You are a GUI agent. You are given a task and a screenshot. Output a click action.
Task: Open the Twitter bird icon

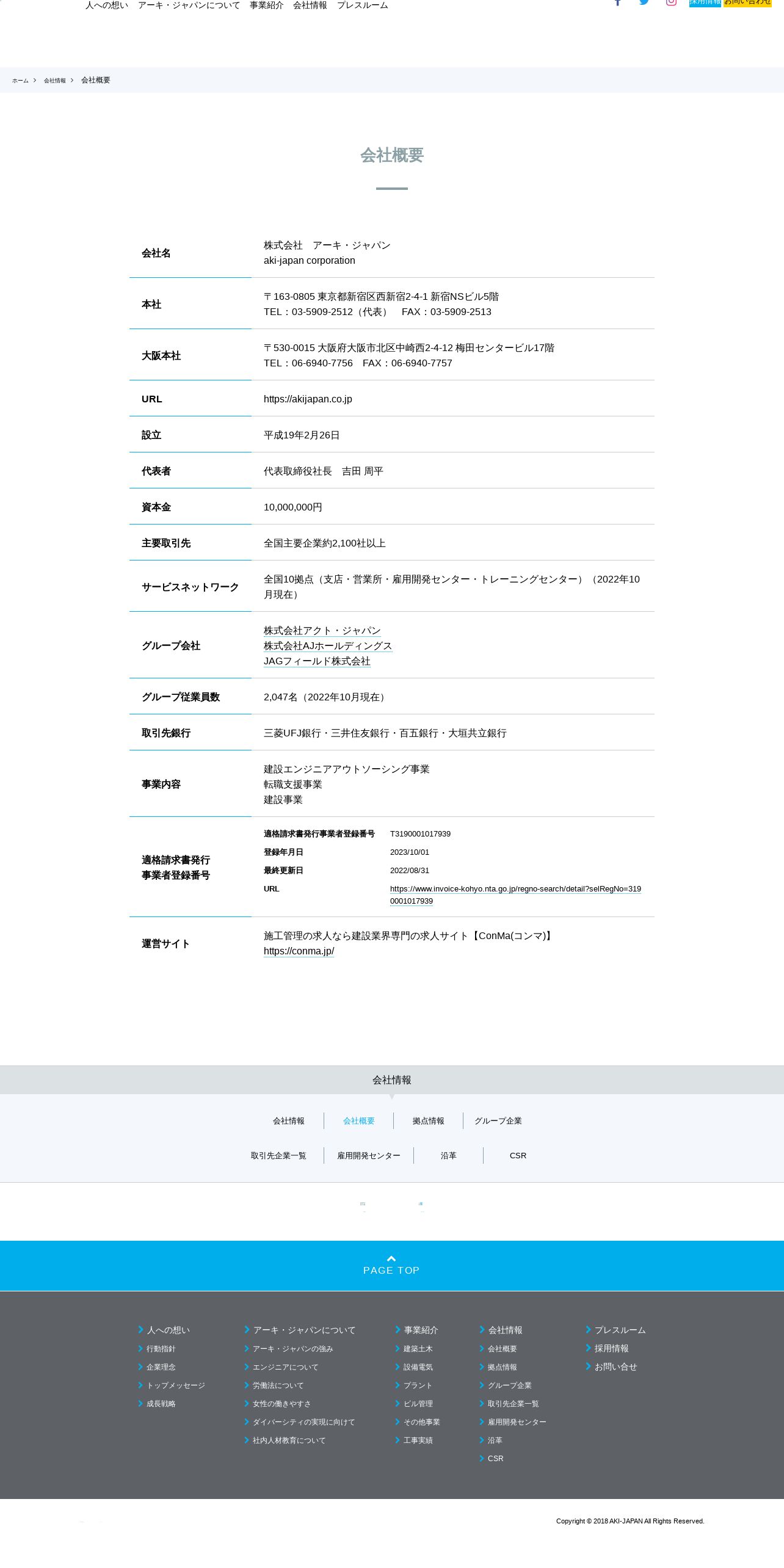(644, 2)
